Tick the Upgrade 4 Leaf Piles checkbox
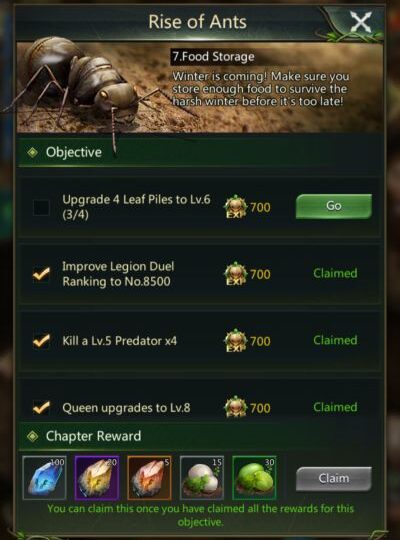 41,208
